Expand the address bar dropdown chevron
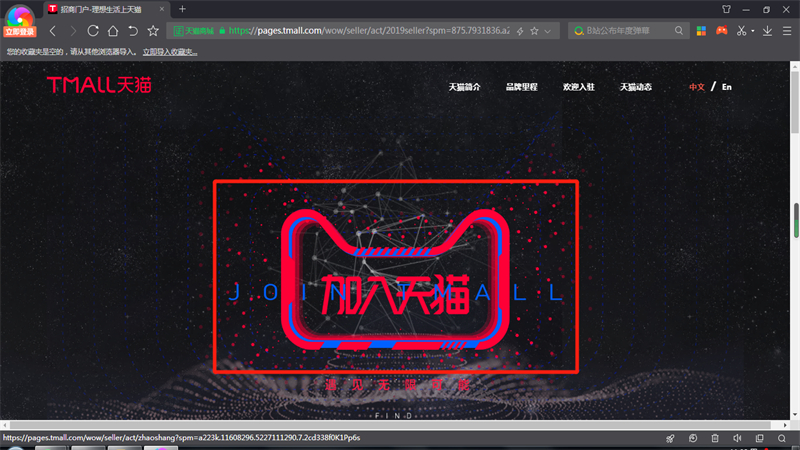 point(548,31)
